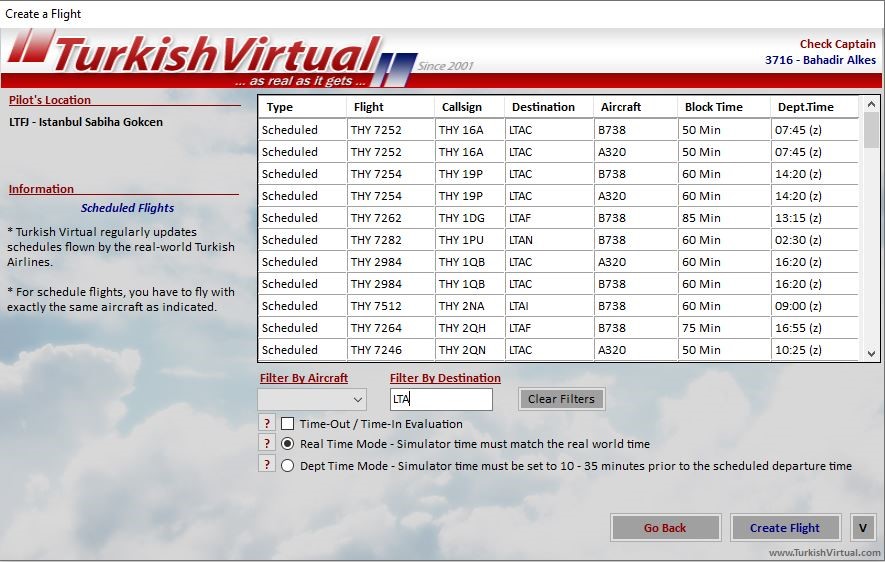Screen dimensions: 885x562
Task: Click LTFJ - Istanbul Sabiha Gokcen location text
Action: (x=86, y=122)
